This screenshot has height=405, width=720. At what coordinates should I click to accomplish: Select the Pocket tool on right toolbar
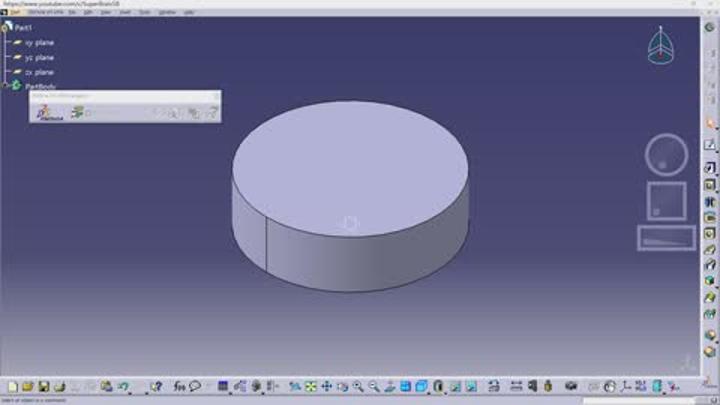pyautogui.click(x=709, y=185)
